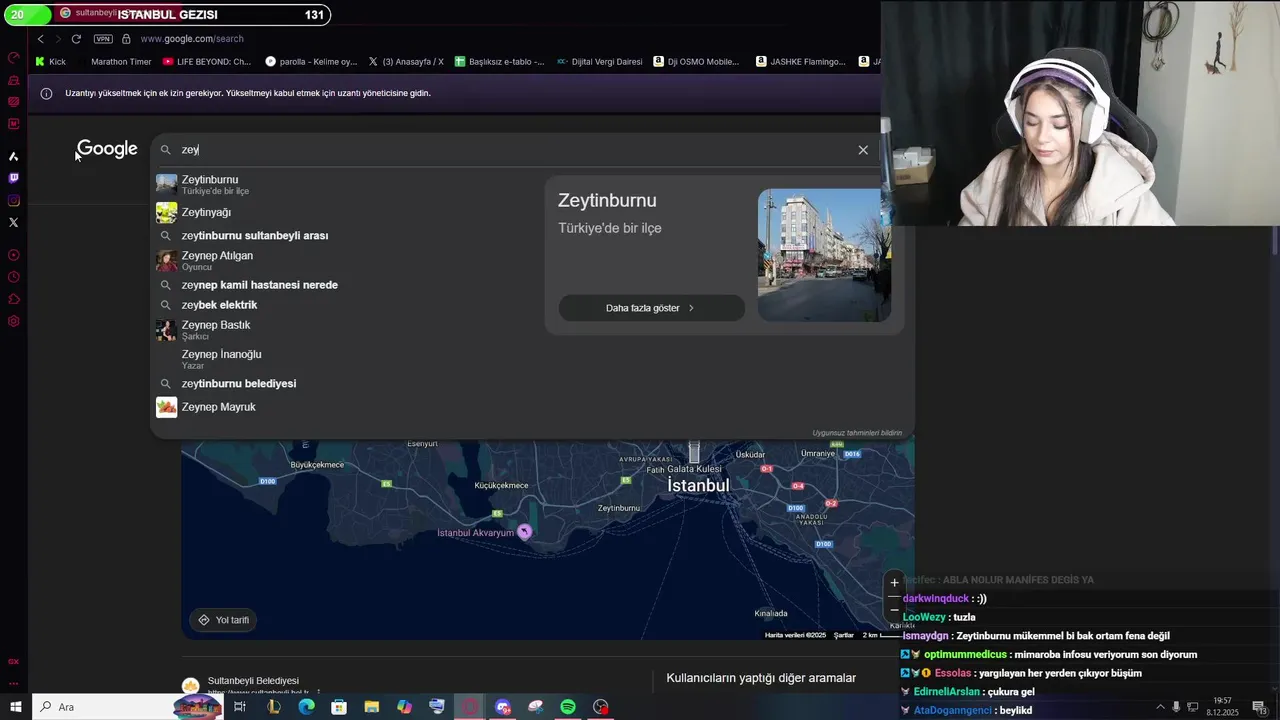Click the map 'Şartlar' link
The image size is (1280, 720).
point(844,635)
